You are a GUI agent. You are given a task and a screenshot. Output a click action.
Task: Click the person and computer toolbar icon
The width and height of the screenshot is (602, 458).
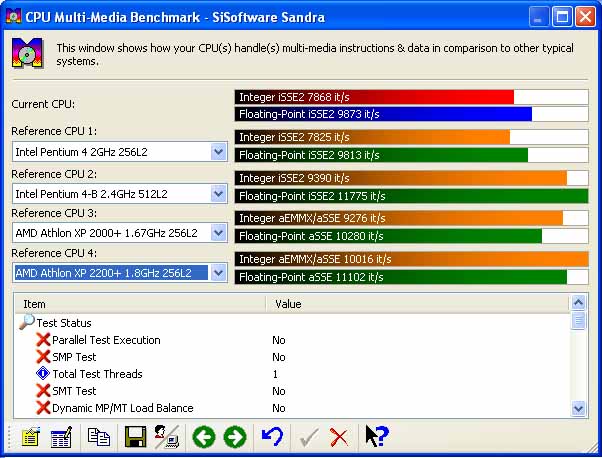click(x=167, y=437)
